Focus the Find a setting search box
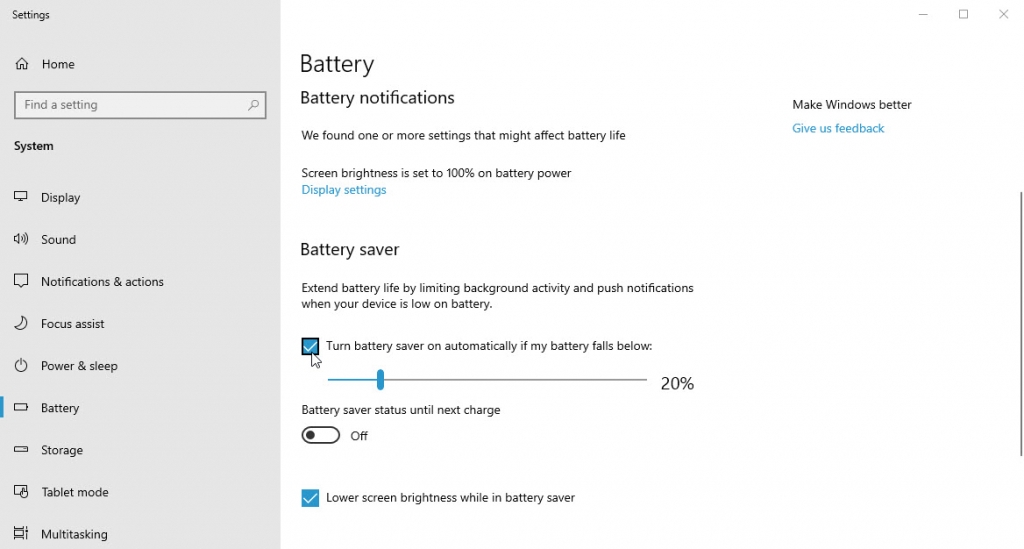The width and height of the screenshot is (1024, 549). 130,105
